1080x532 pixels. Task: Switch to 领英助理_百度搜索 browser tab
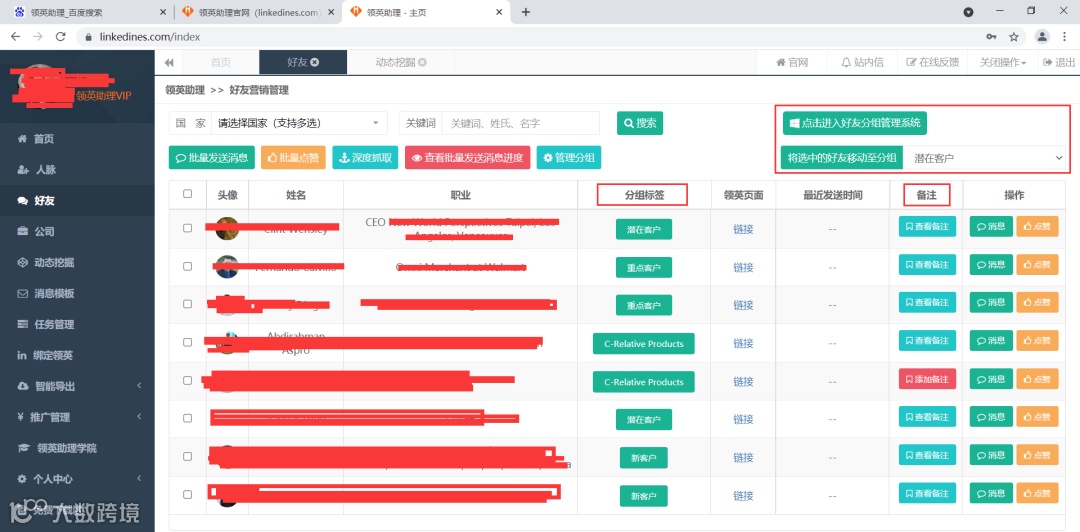coord(88,12)
